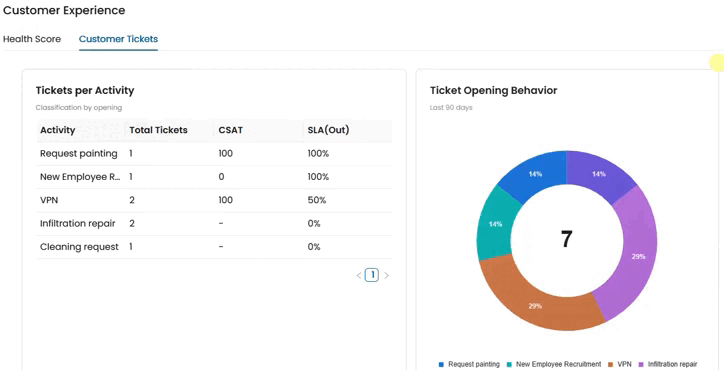Select the truncated New Employee R... row
The height and width of the screenshot is (370, 724).
pos(214,177)
